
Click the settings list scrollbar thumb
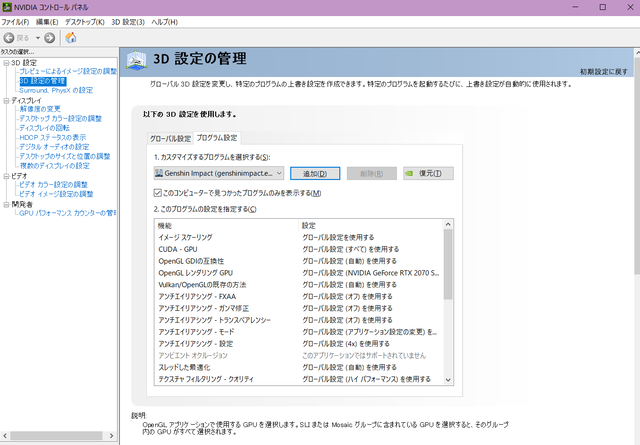click(x=448, y=264)
